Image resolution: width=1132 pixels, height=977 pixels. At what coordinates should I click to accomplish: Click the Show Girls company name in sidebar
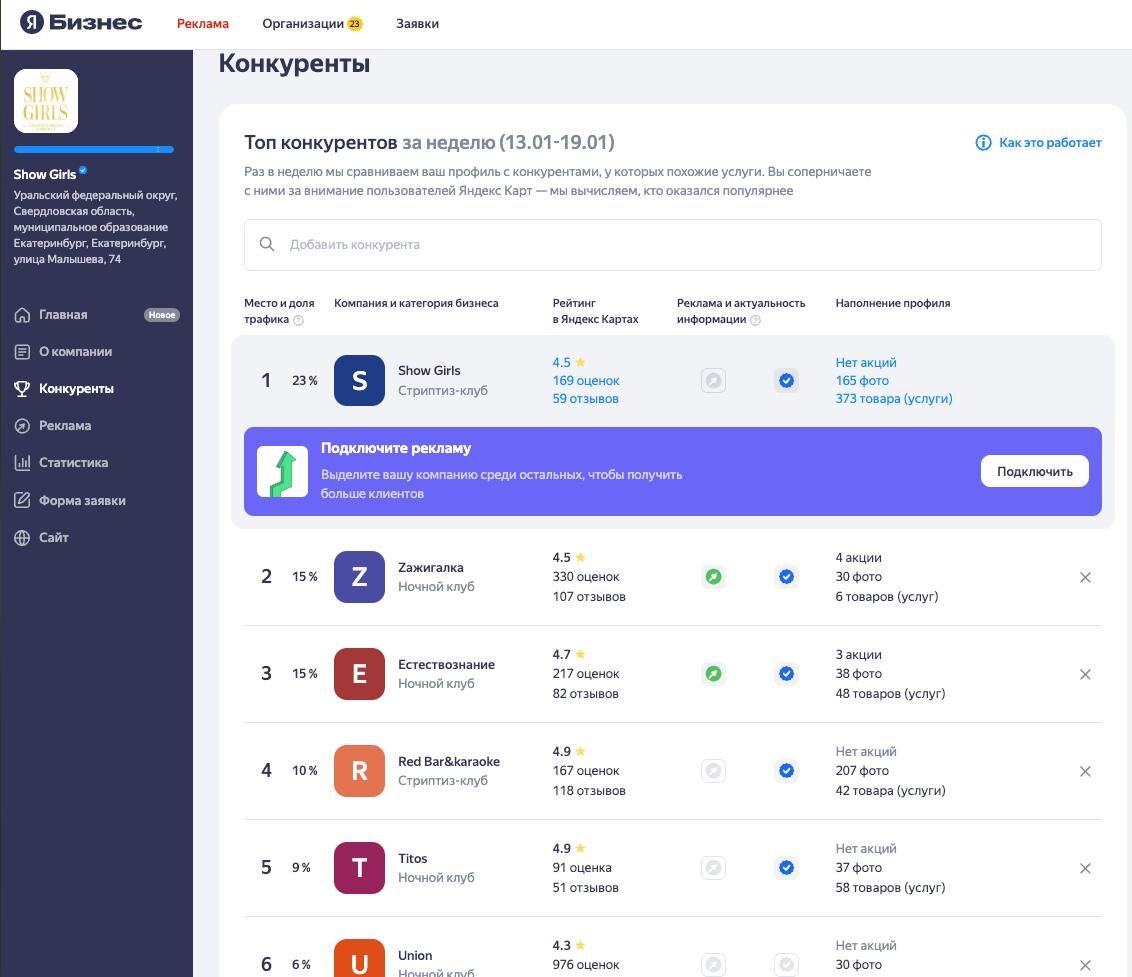[x=45, y=174]
